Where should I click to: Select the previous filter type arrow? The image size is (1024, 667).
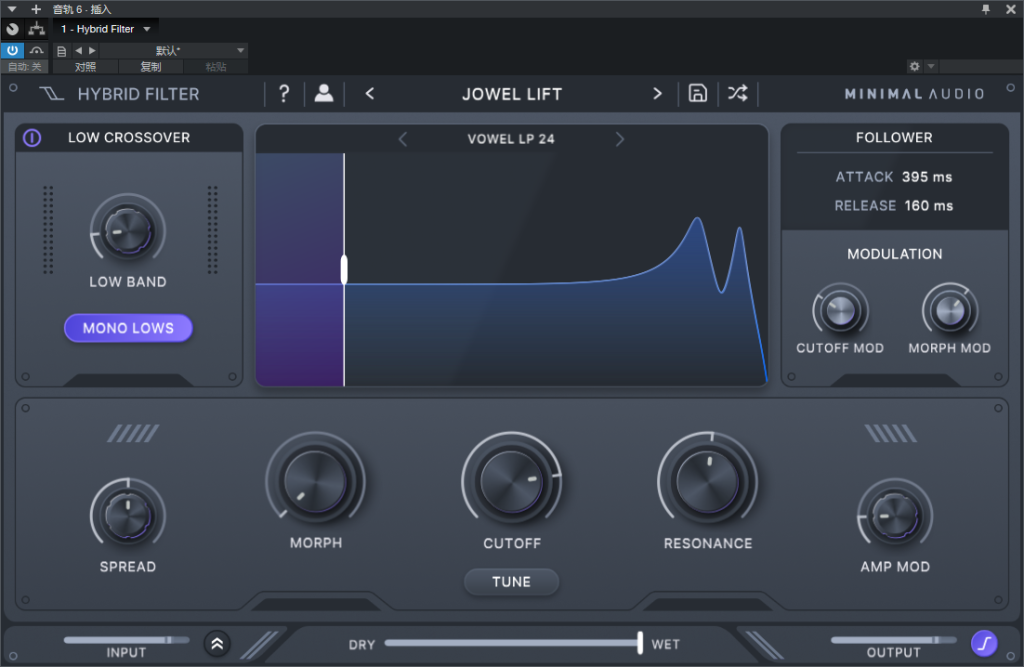[x=403, y=139]
